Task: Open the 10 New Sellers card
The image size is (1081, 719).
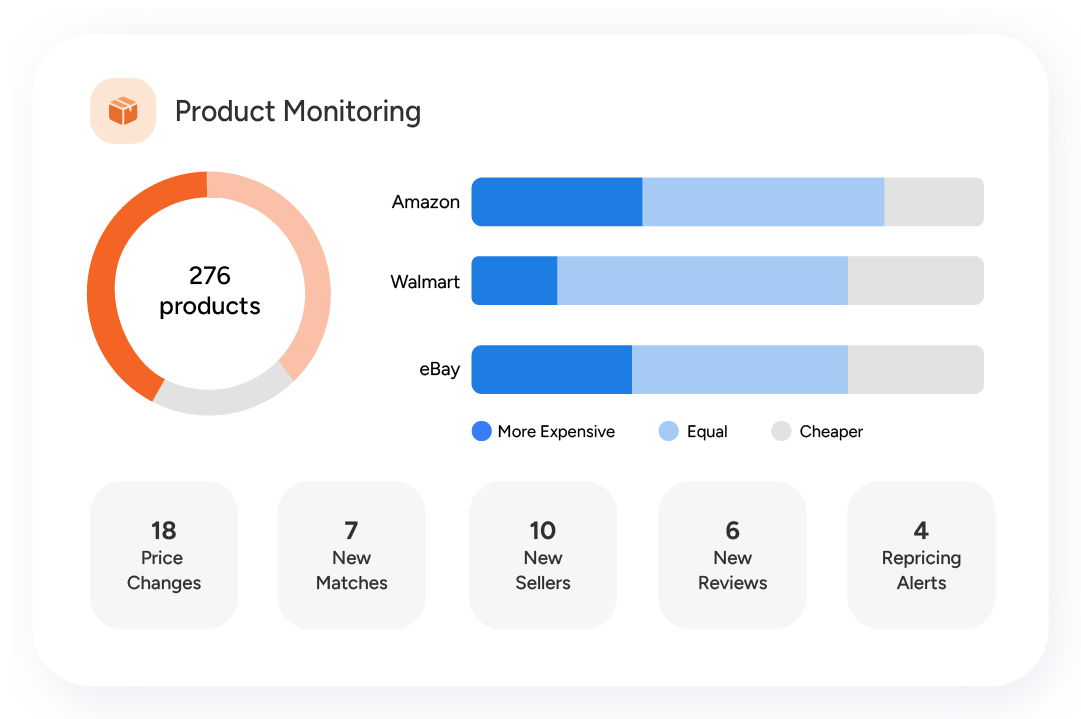Action: (543, 555)
